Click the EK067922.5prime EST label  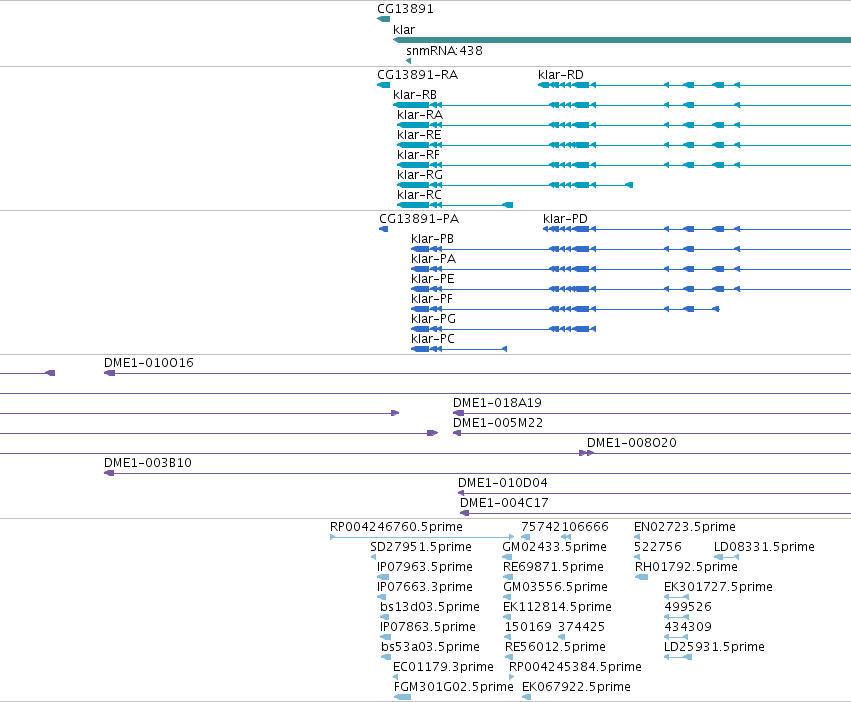(576, 687)
